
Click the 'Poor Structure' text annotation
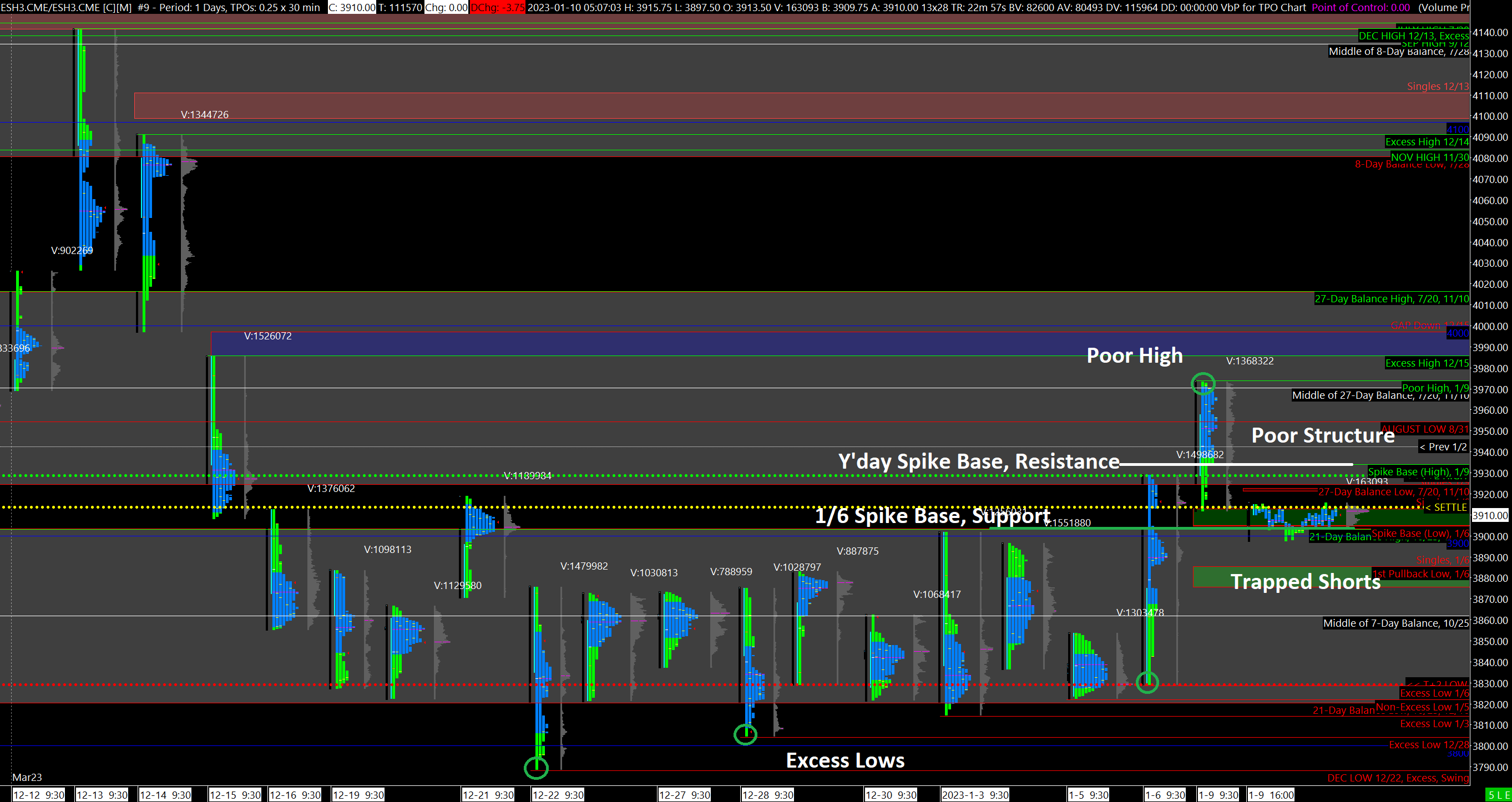(1322, 435)
